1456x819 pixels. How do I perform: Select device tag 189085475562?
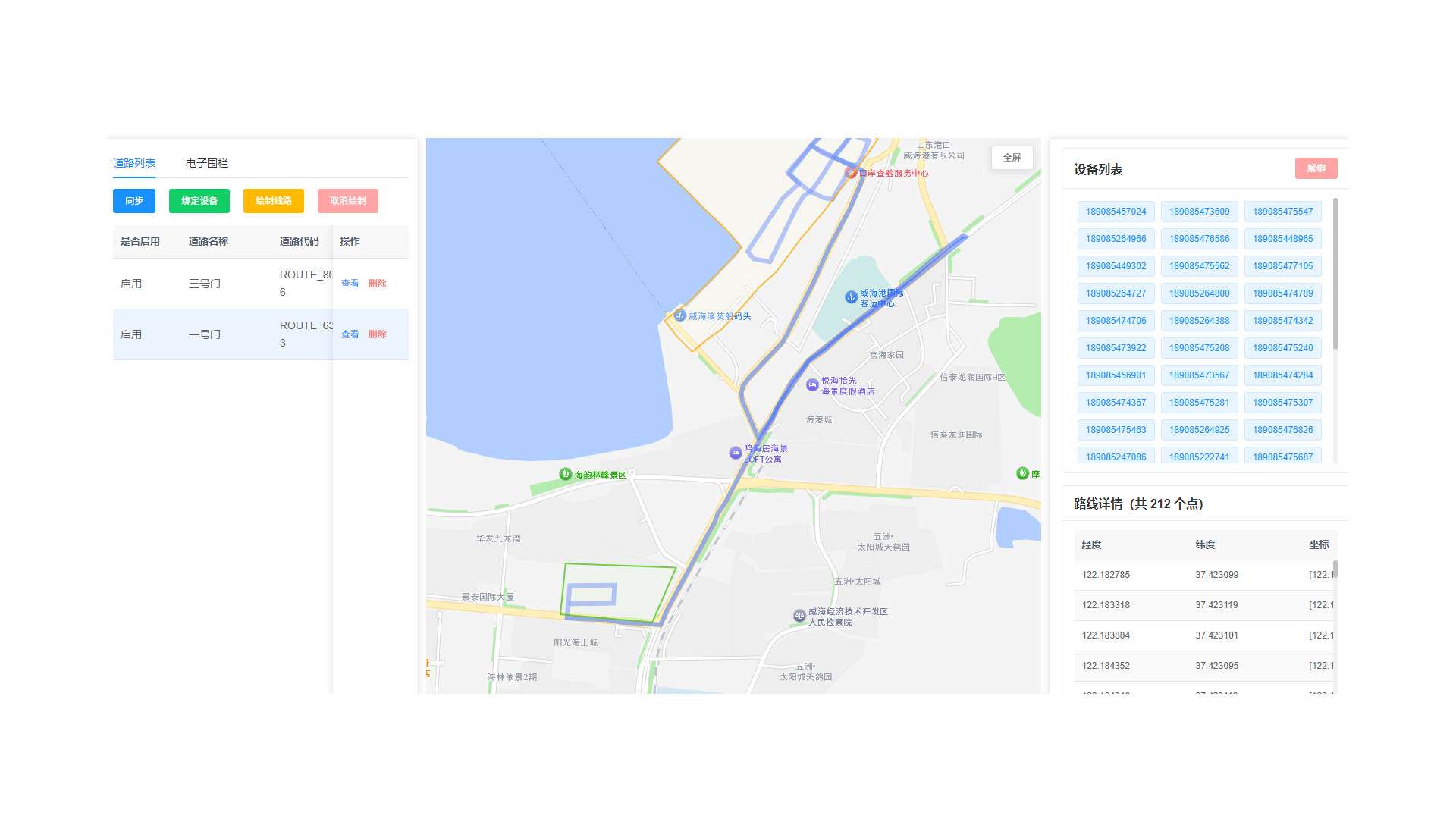(1200, 266)
